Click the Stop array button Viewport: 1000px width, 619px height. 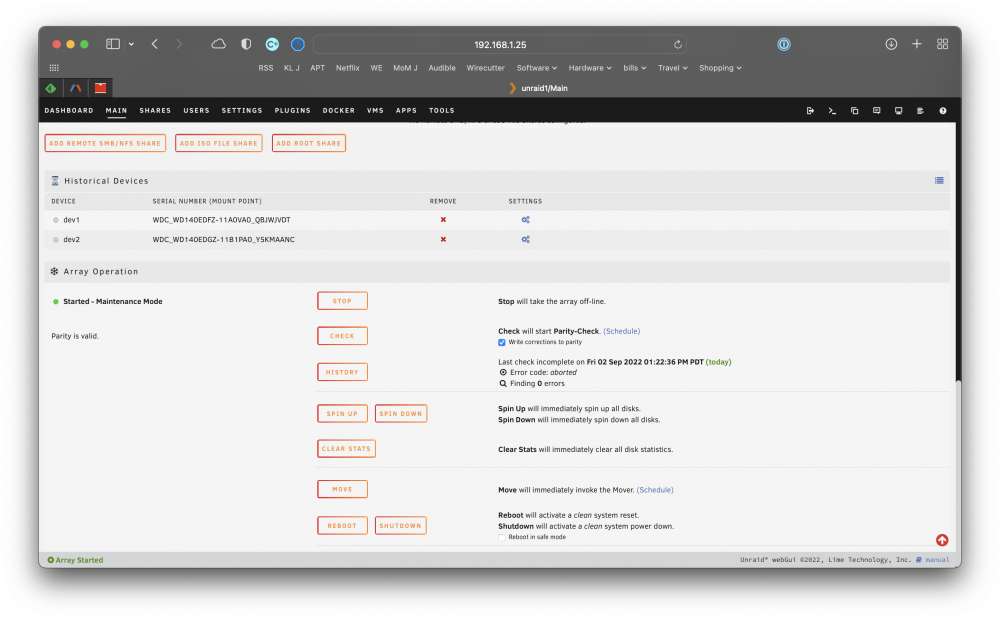click(x=342, y=301)
